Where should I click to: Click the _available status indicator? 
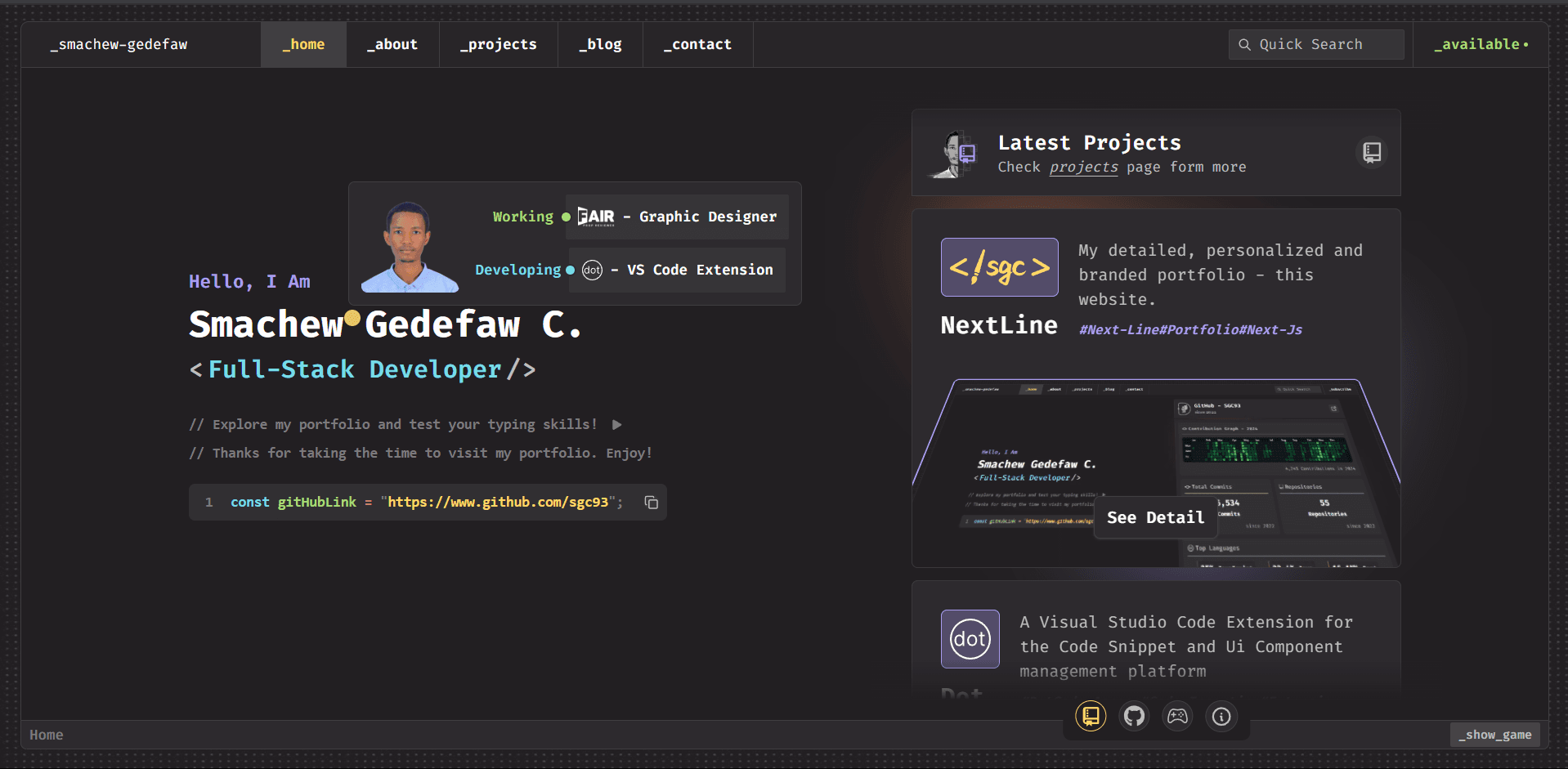click(x=1480, y=44)
